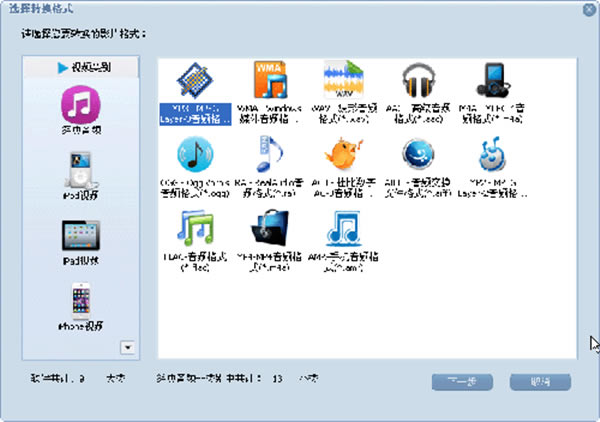Select the FLAC audio format icon
This screenshot has height=422, width=600.
tap(195, 228)
